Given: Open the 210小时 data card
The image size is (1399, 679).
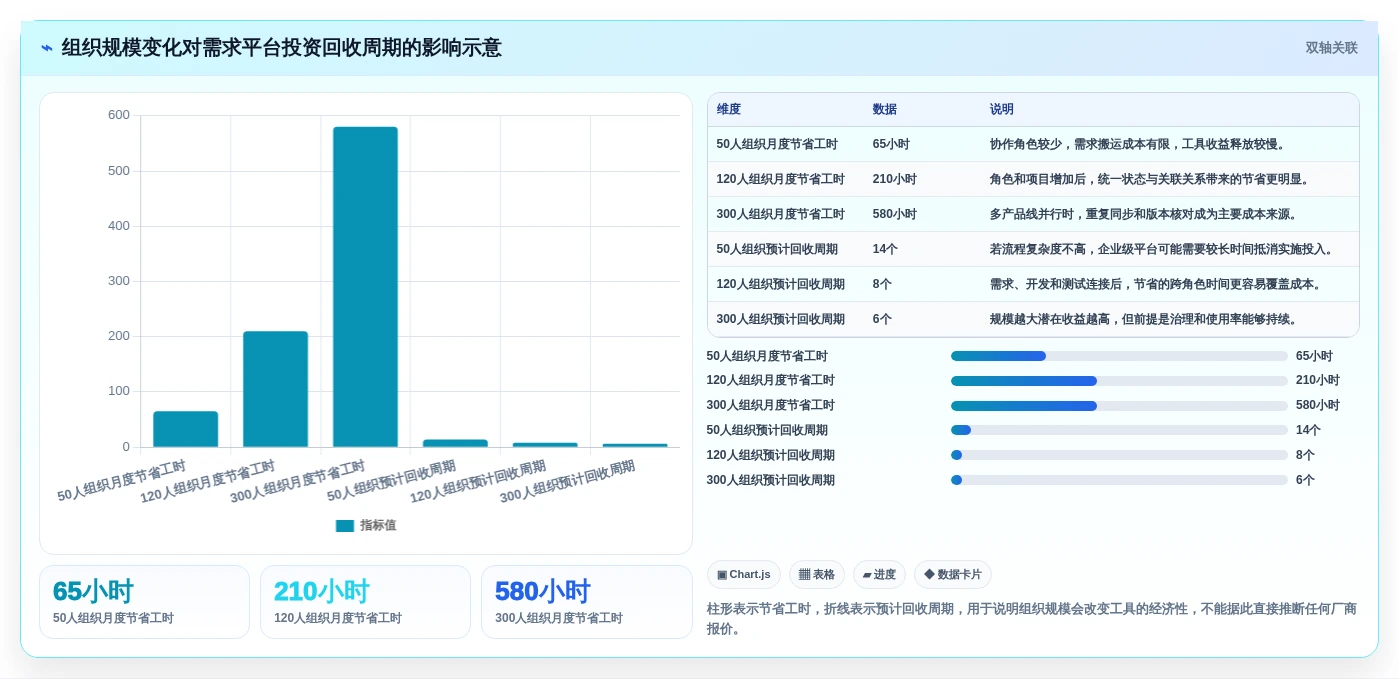Looking at the screenshot, I should click(x=365, y=602).
